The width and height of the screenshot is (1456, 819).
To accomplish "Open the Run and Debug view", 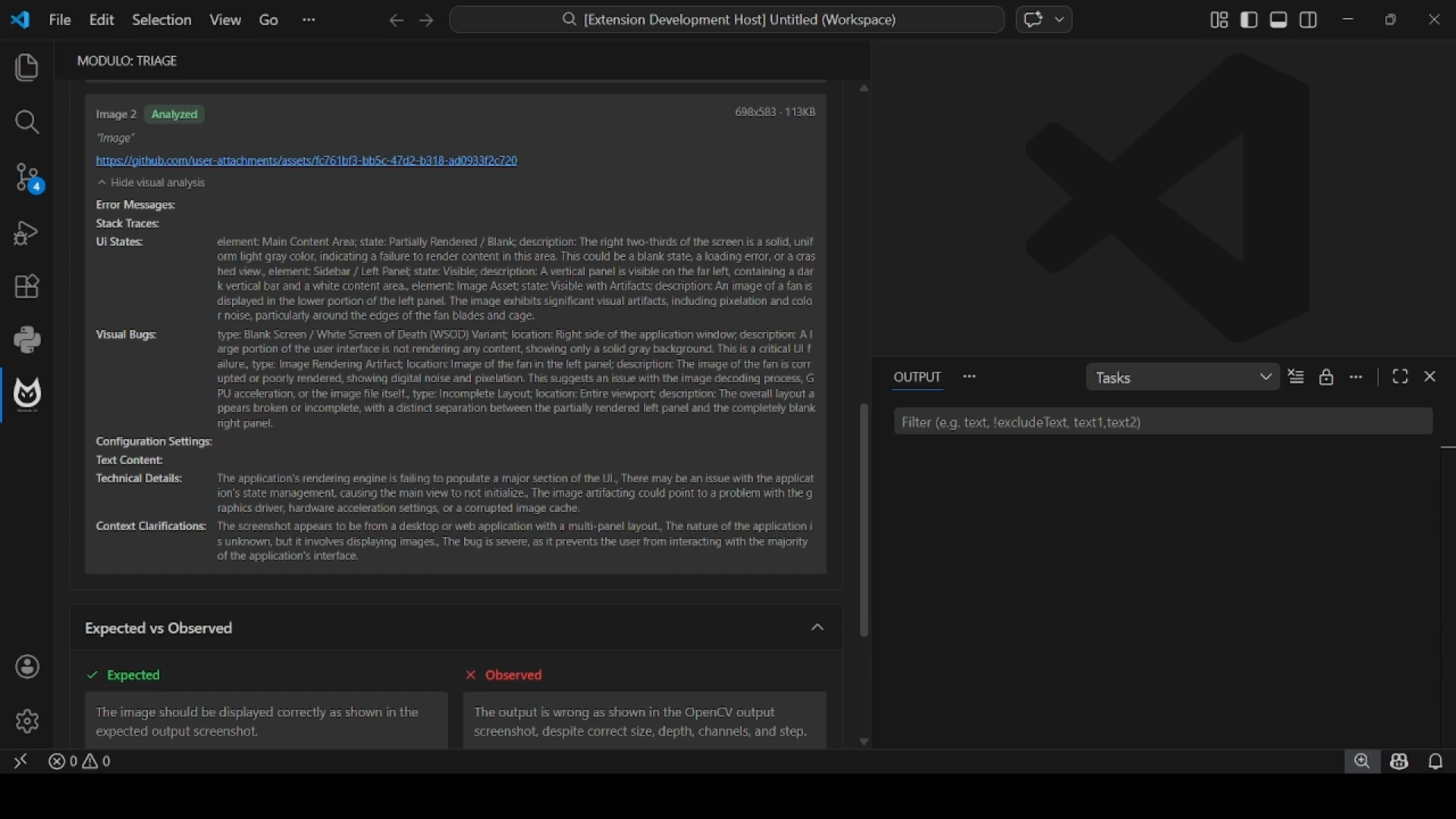I will (27, 233).
